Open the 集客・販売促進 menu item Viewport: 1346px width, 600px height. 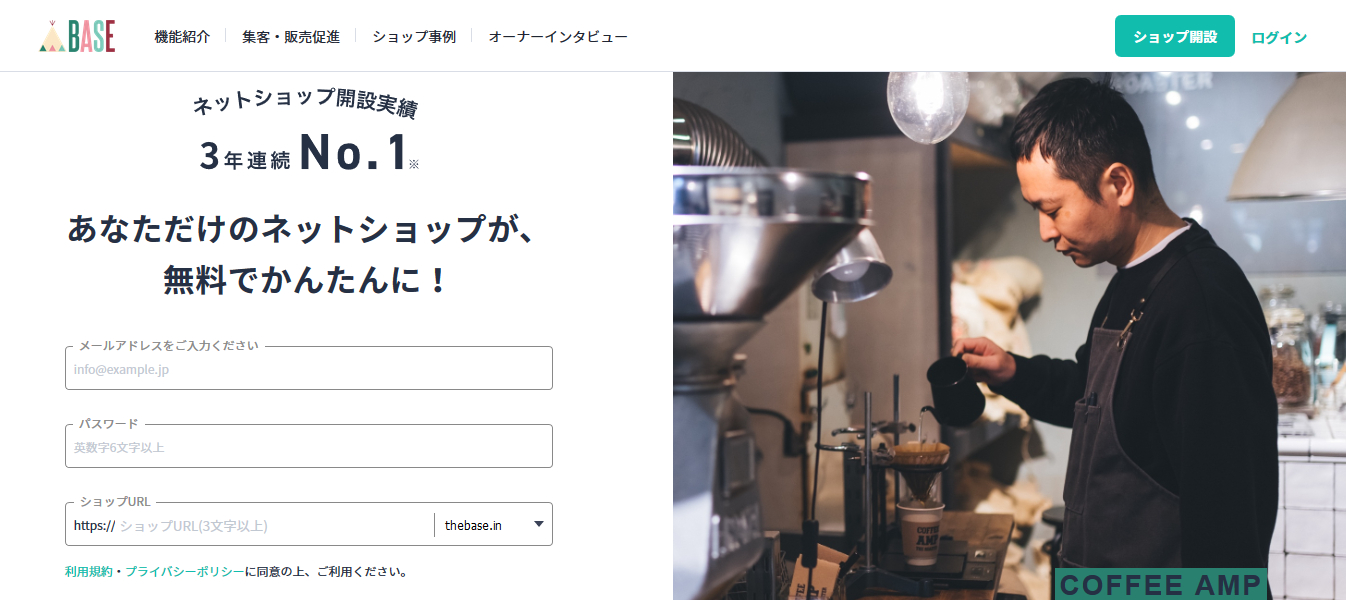291,36
